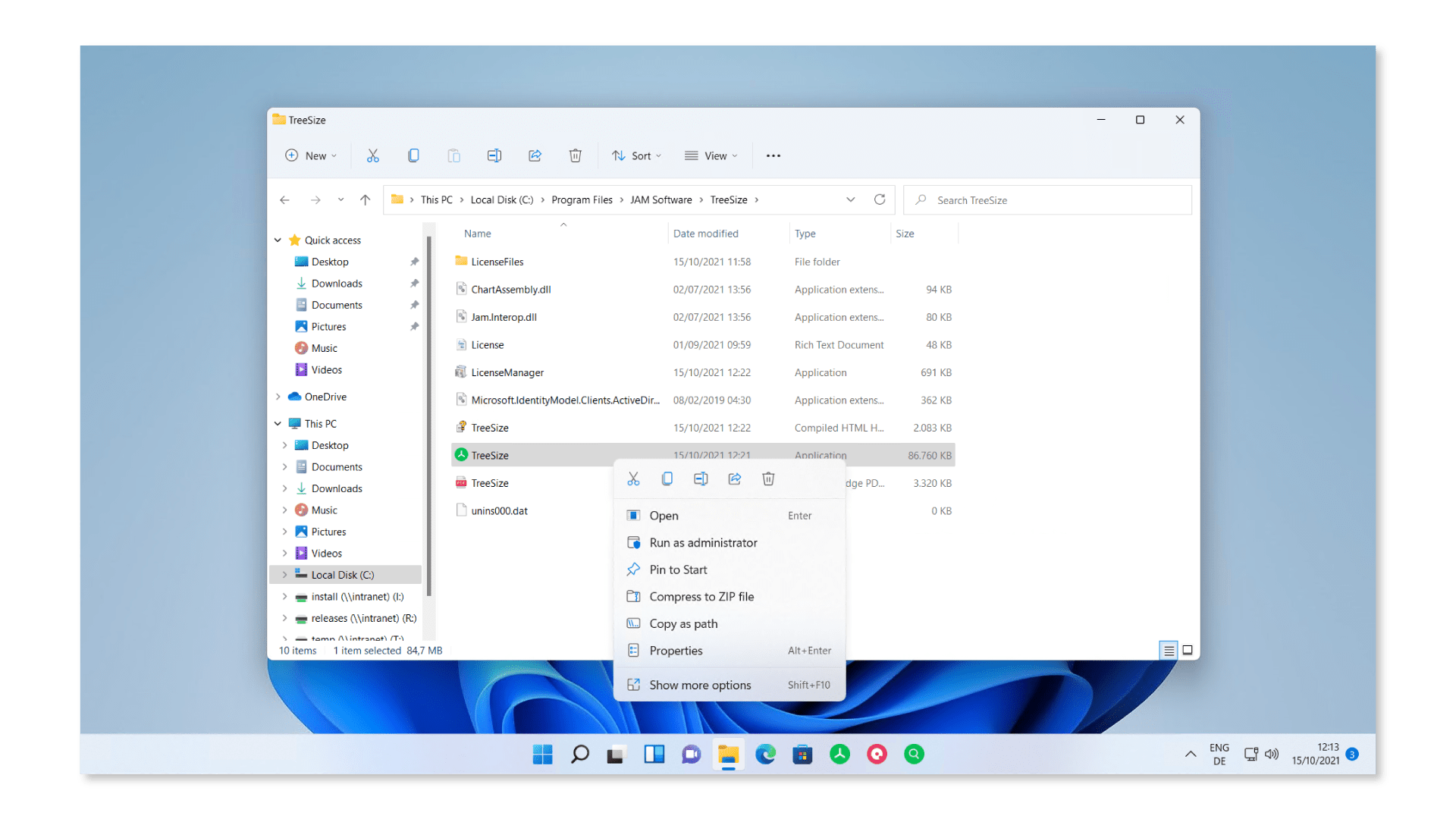
Task: Click the Cut icon in Explorer toolbar
Action: coord(372,155)
